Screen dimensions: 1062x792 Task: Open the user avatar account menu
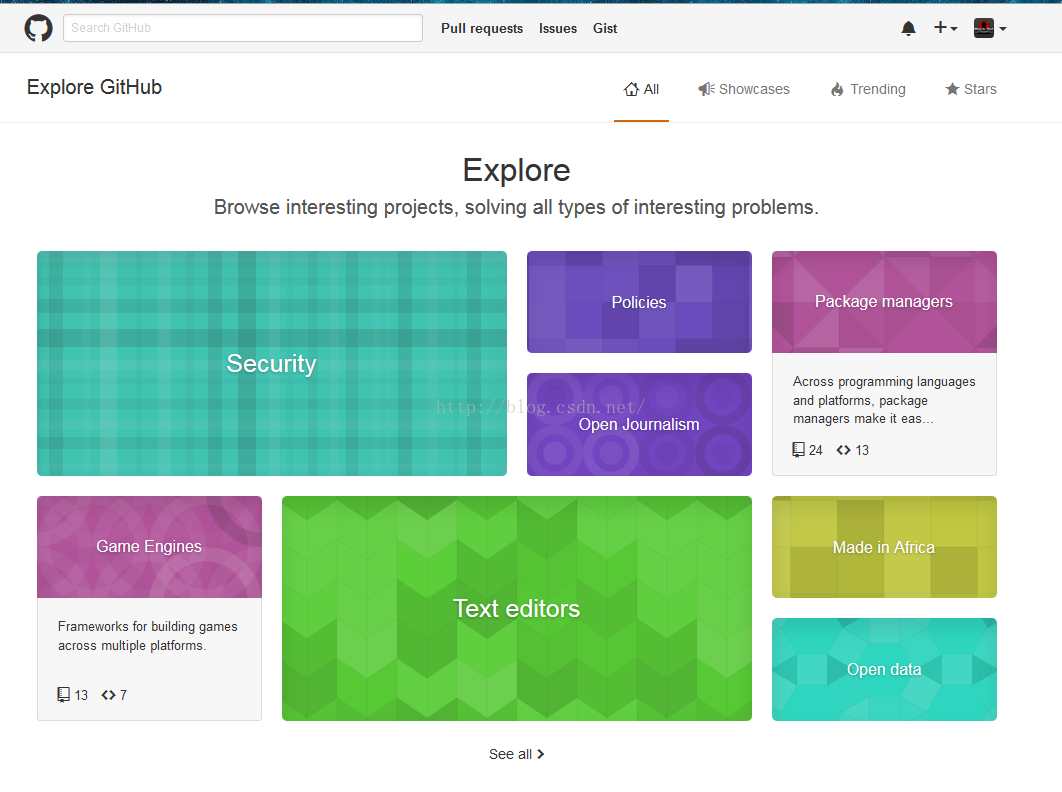click(990, 28)
